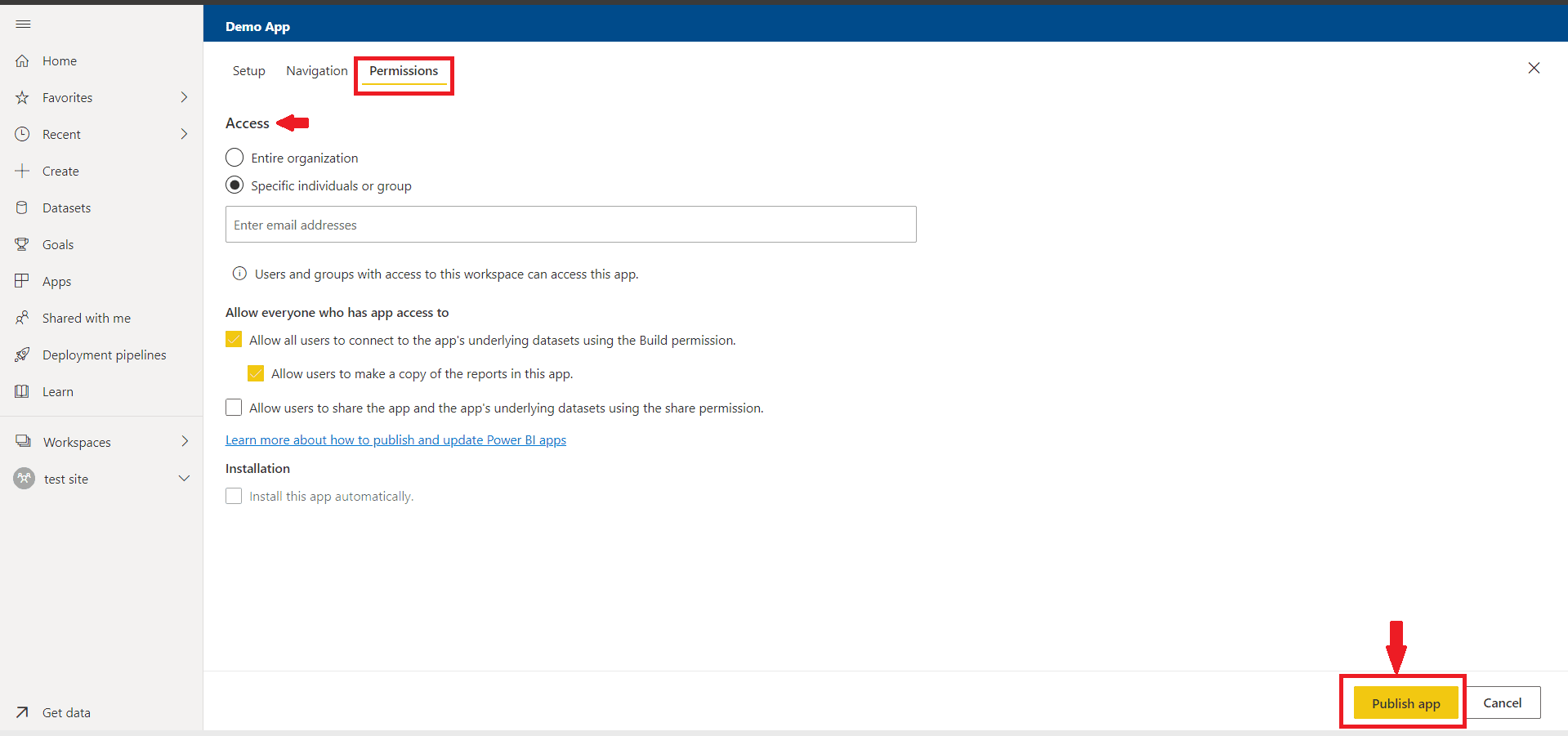The height and width of the screenshot is (736, 1568).
Task: Open Home via its house icon
Action: click(23, 61)
